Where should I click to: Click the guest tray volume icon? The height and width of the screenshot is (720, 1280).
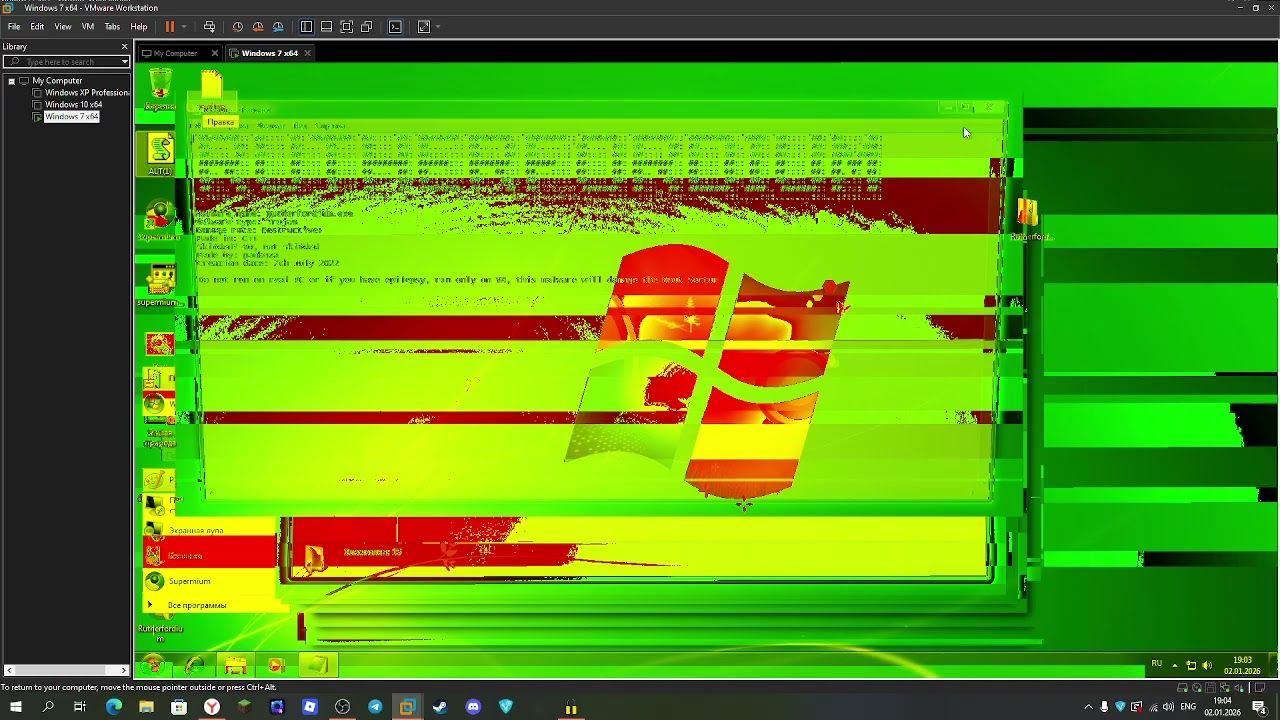click(x=1207, y=665)
